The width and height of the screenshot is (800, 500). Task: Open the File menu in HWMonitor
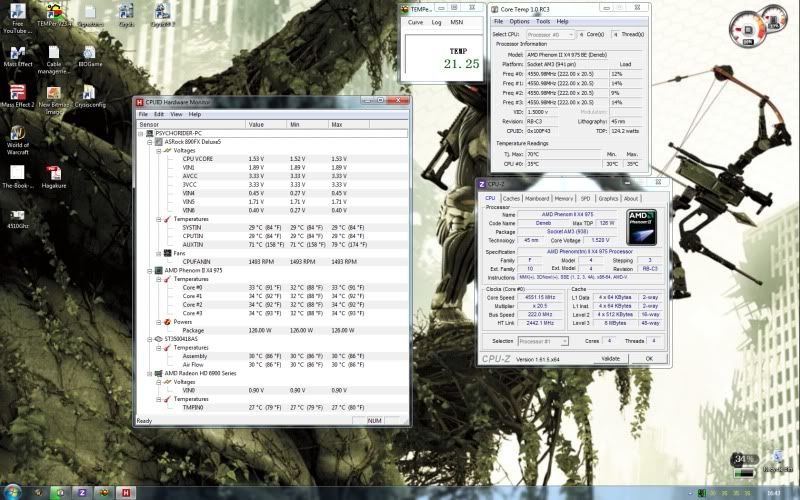tap(143, 114)
